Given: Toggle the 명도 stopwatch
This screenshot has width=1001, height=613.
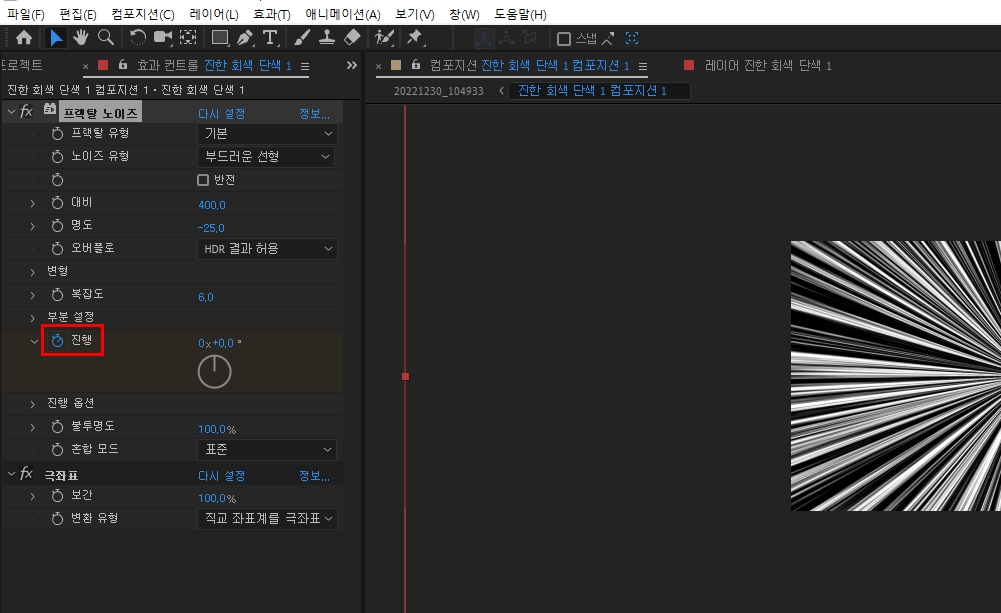Looking at the screenshot, I should click(57, 225).
